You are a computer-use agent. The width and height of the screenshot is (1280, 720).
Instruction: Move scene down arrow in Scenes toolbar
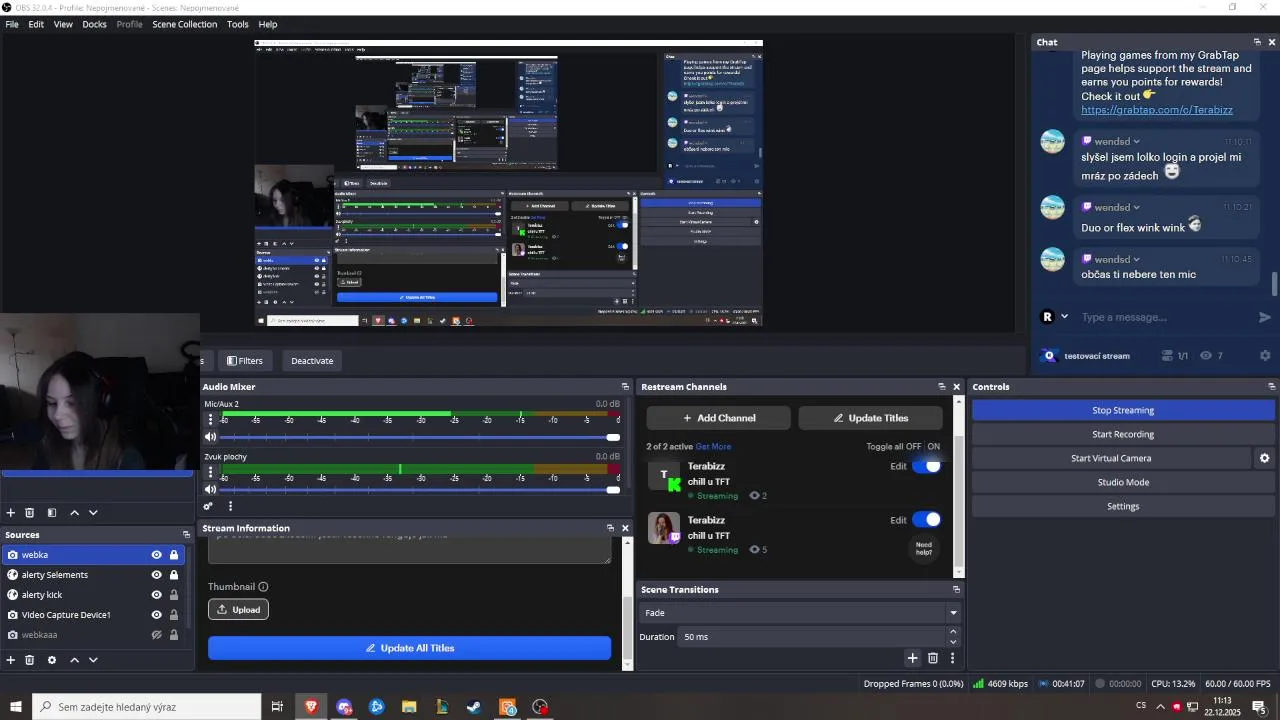(x=93, y=513)
